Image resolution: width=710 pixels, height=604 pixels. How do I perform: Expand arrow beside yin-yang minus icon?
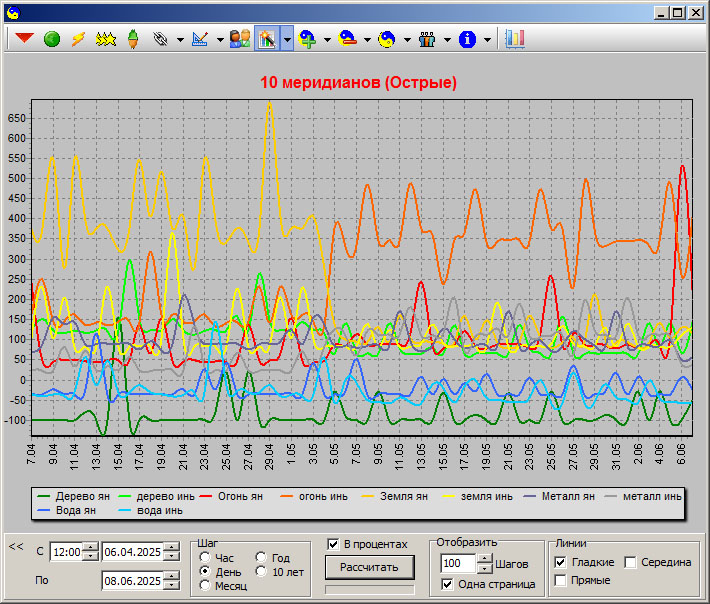coord(367,40)
